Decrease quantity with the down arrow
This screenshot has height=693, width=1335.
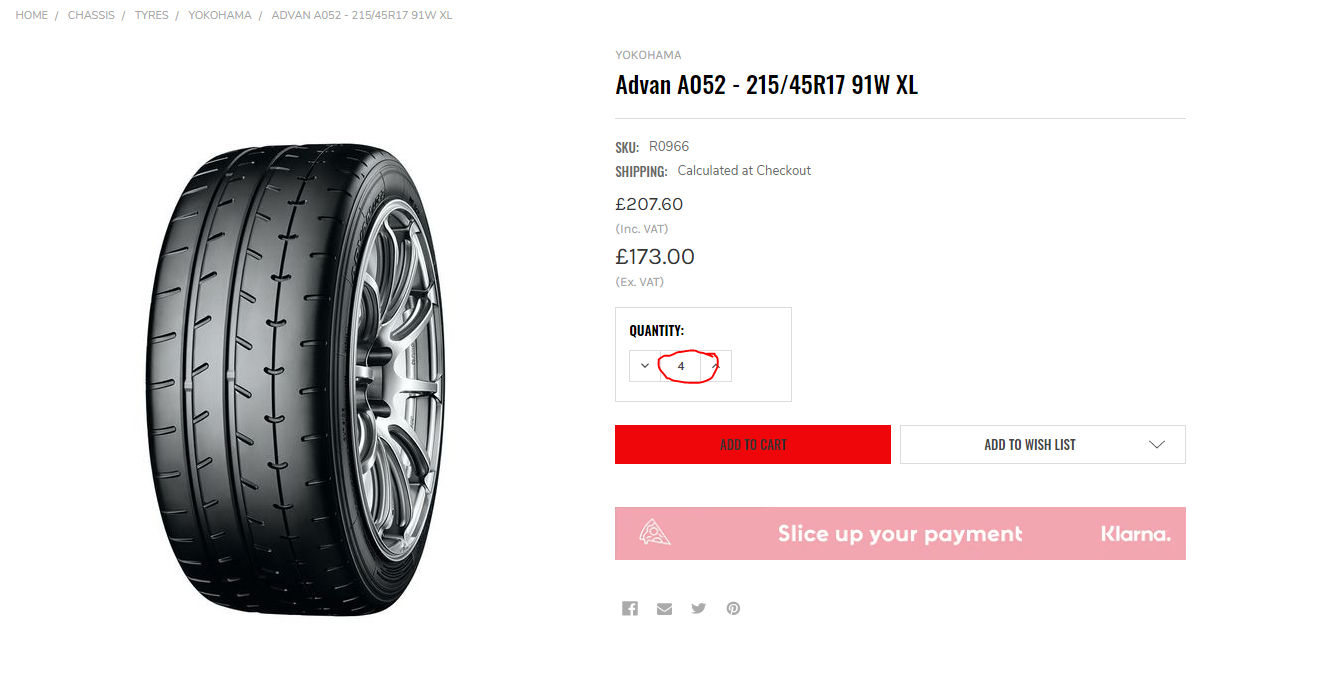point(645,366)
